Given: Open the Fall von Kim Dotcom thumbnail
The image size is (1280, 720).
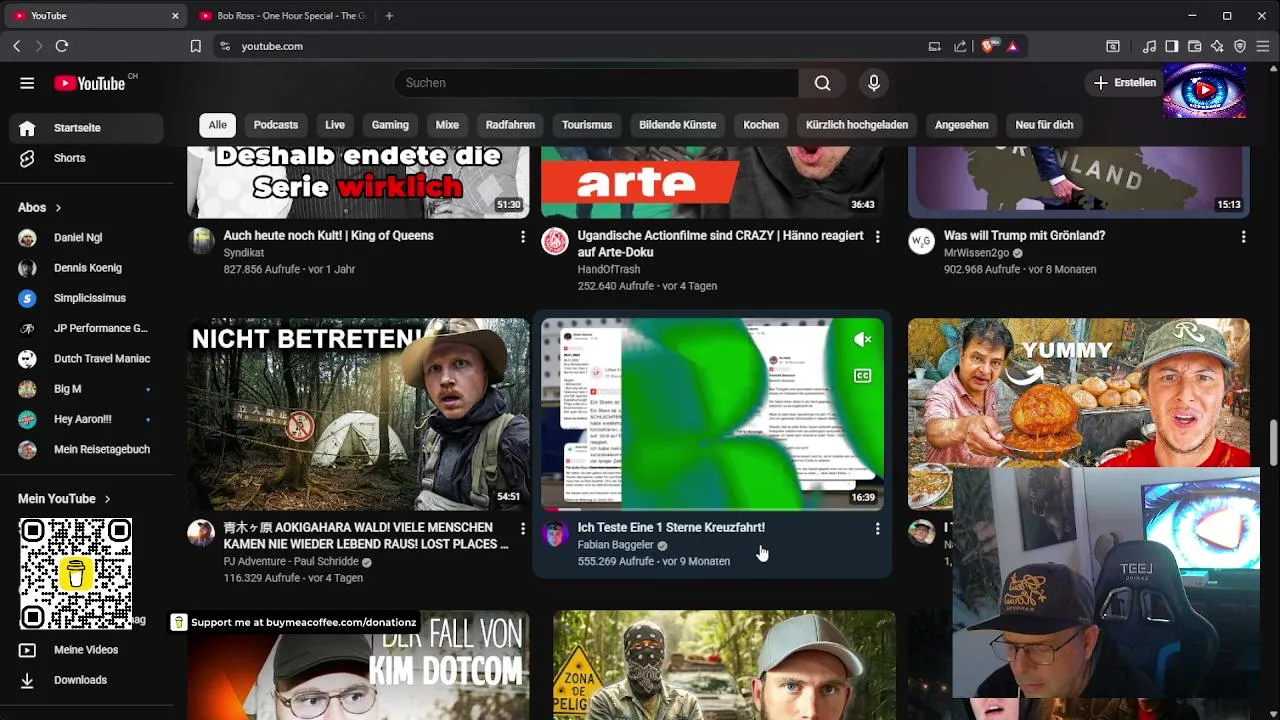Looking at the screenshot, I should (x=358, y=665).
